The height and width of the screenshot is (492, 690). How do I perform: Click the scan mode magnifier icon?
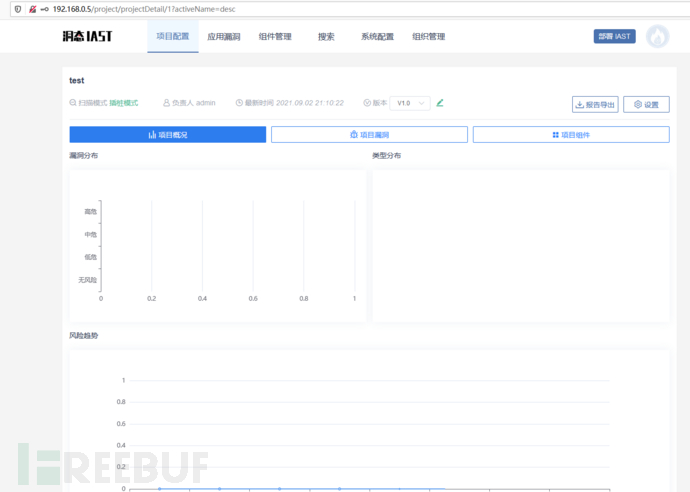72,103
